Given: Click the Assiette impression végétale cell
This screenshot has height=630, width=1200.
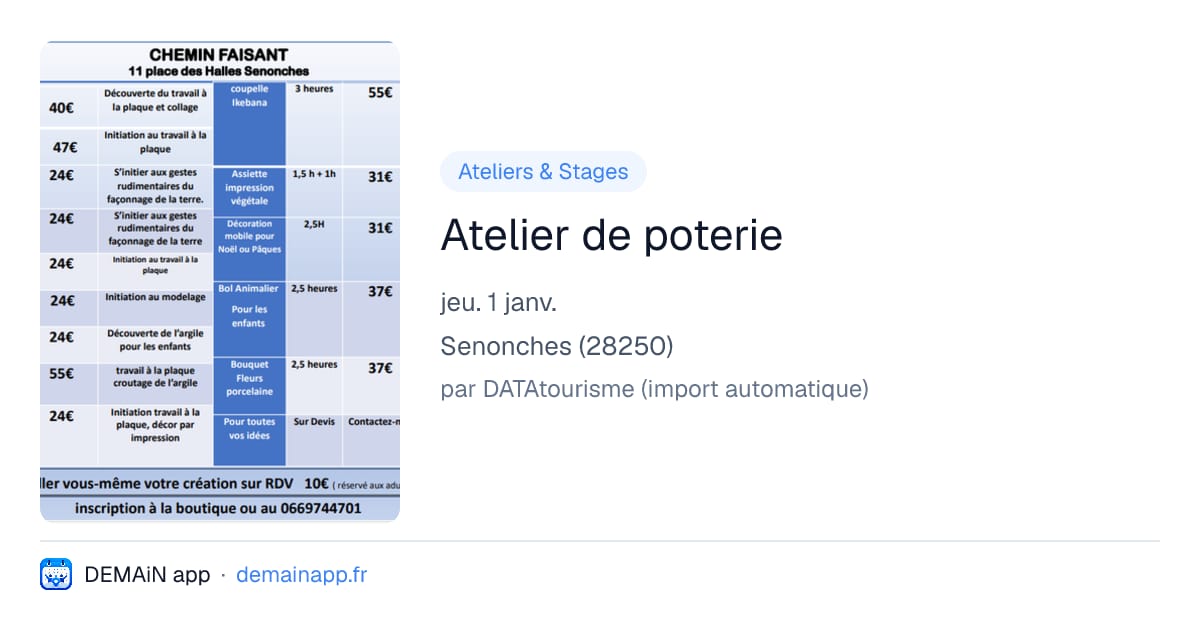Looking at the screenshot, I should tap(250, 188).
